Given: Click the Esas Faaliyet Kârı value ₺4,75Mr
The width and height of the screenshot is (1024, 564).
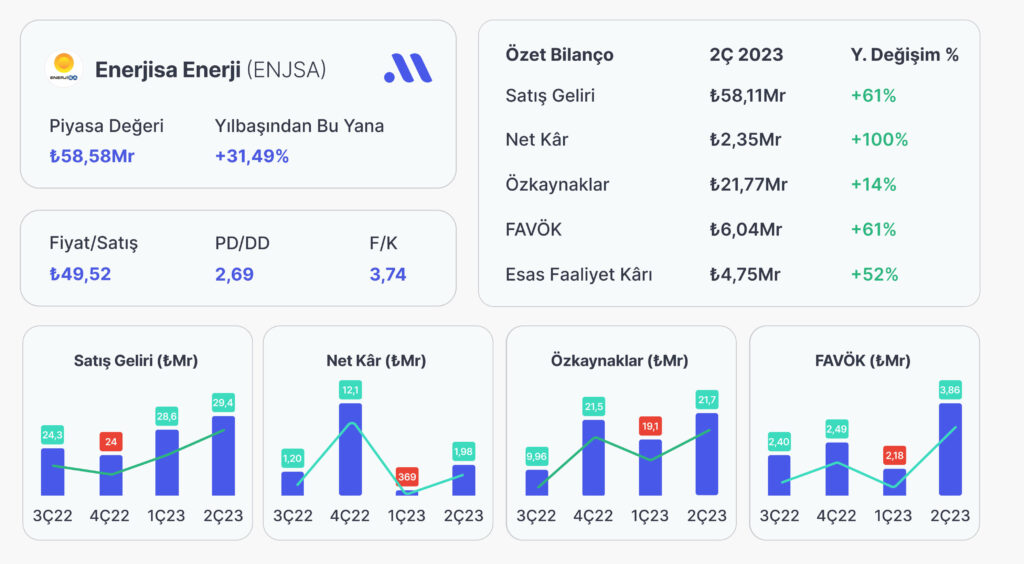Looking at the screenshot, I should click(x=745, y=275).
